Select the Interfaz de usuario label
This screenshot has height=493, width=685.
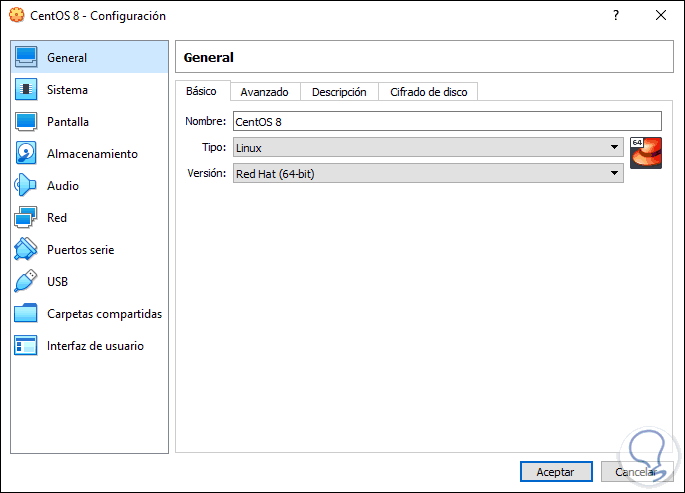(95, 346)
